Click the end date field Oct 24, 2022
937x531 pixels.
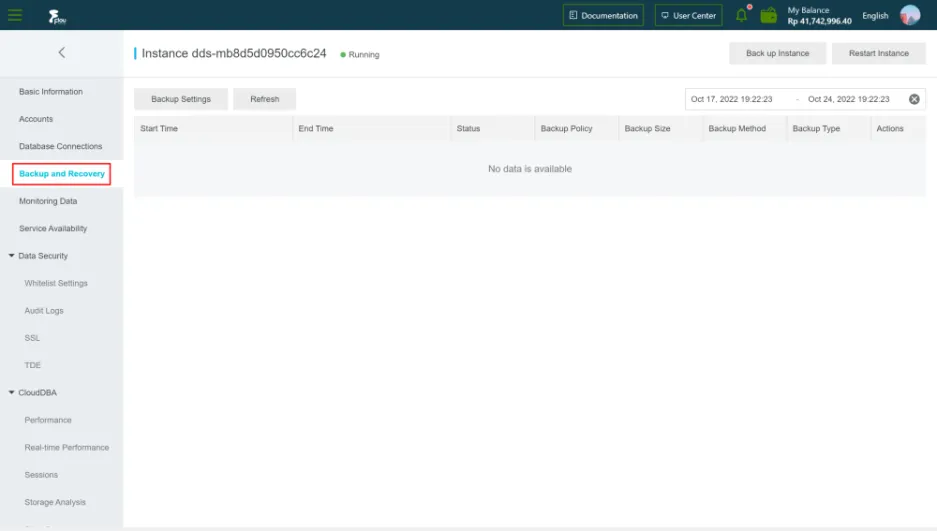(x=849, y=99)
